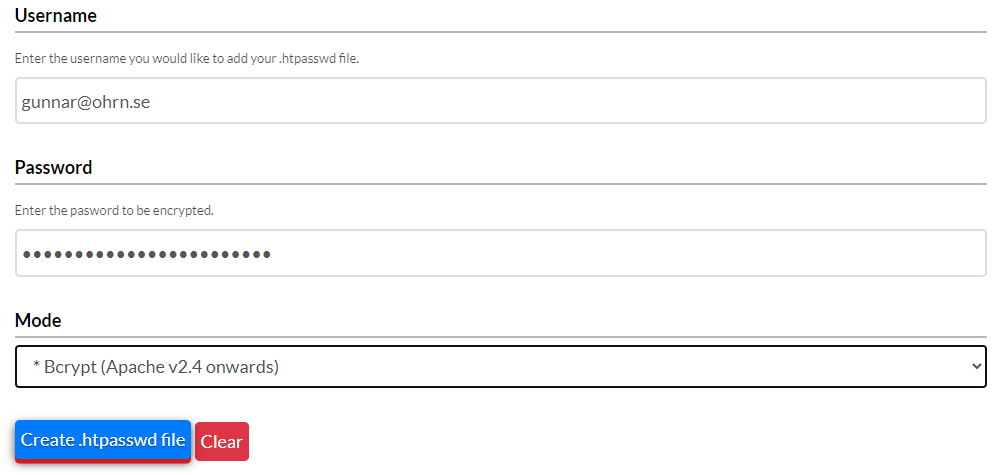Click the Mode heading label

pos(38,320)
